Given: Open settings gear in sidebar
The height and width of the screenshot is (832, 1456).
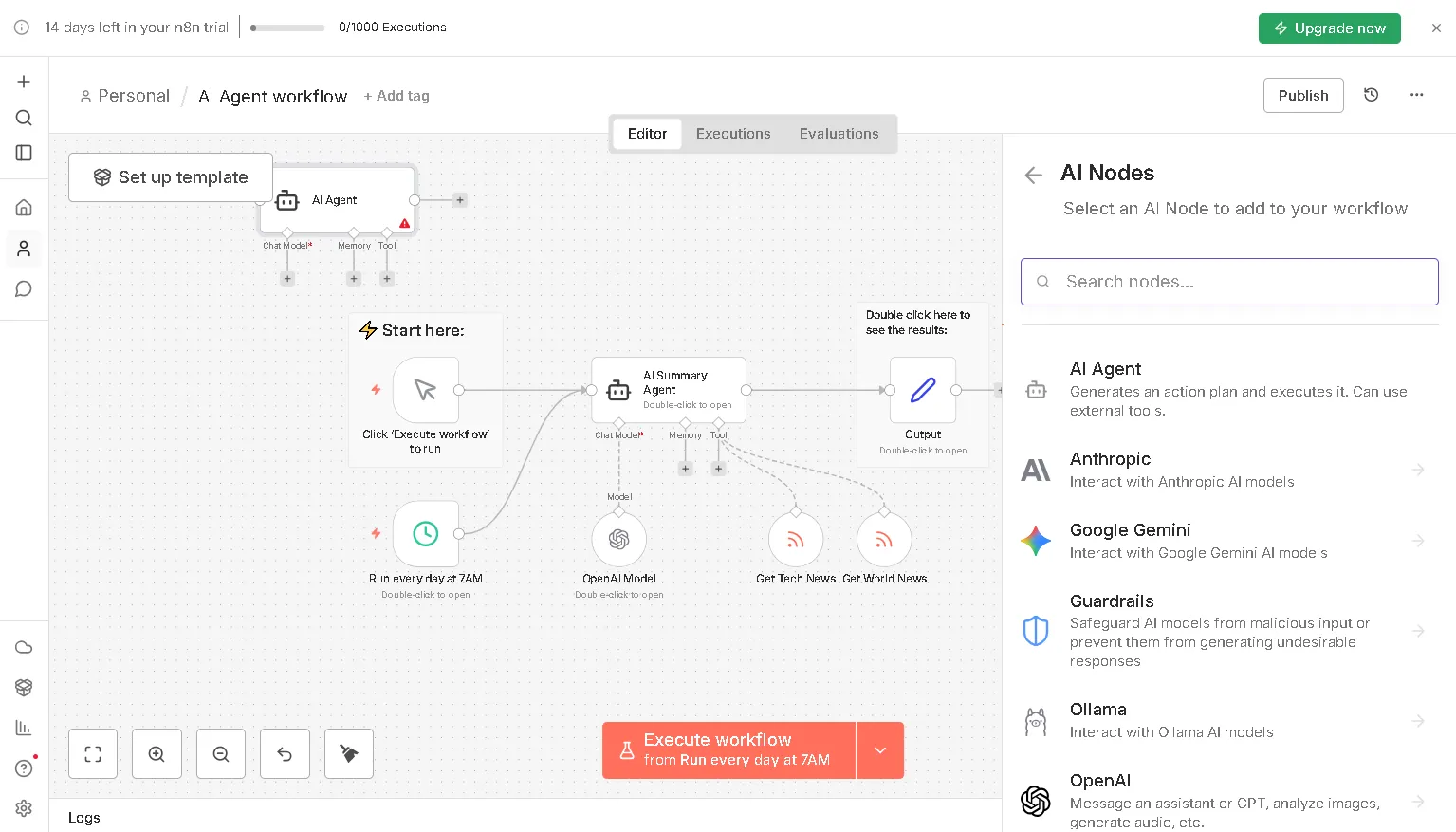Looking at the screenshot, I should pos(24,808).
